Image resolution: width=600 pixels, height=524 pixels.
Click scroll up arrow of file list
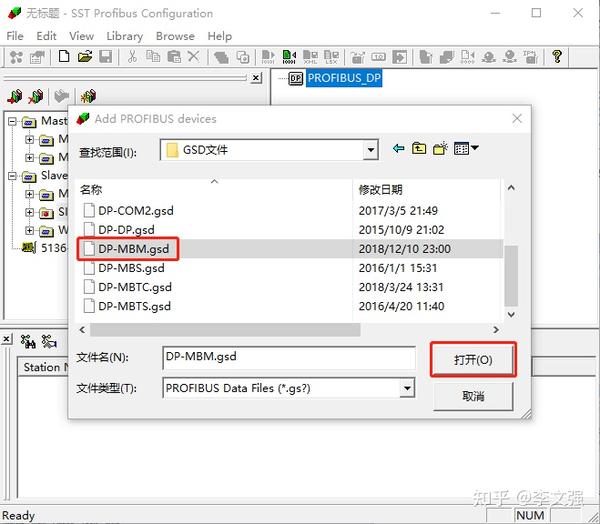tap(511, 188)
